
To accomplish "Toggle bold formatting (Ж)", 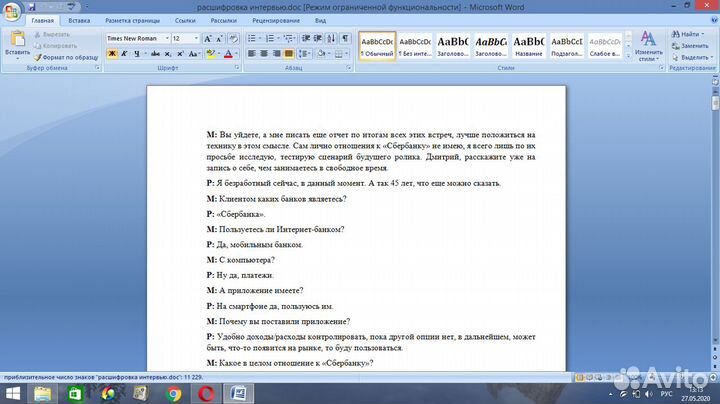I will click(111, 54).
